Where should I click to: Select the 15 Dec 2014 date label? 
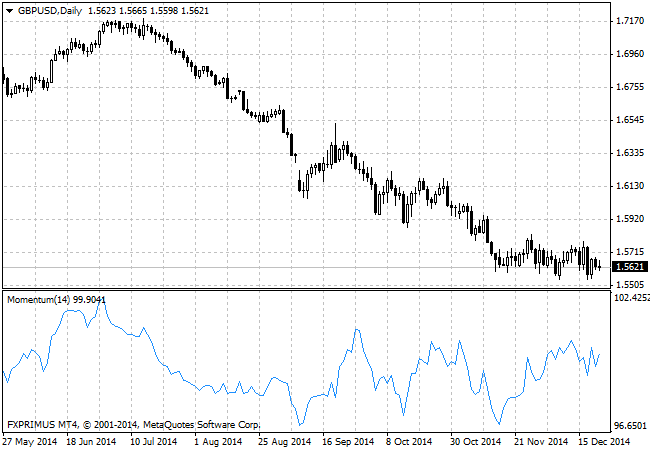(x=602, y=441)
